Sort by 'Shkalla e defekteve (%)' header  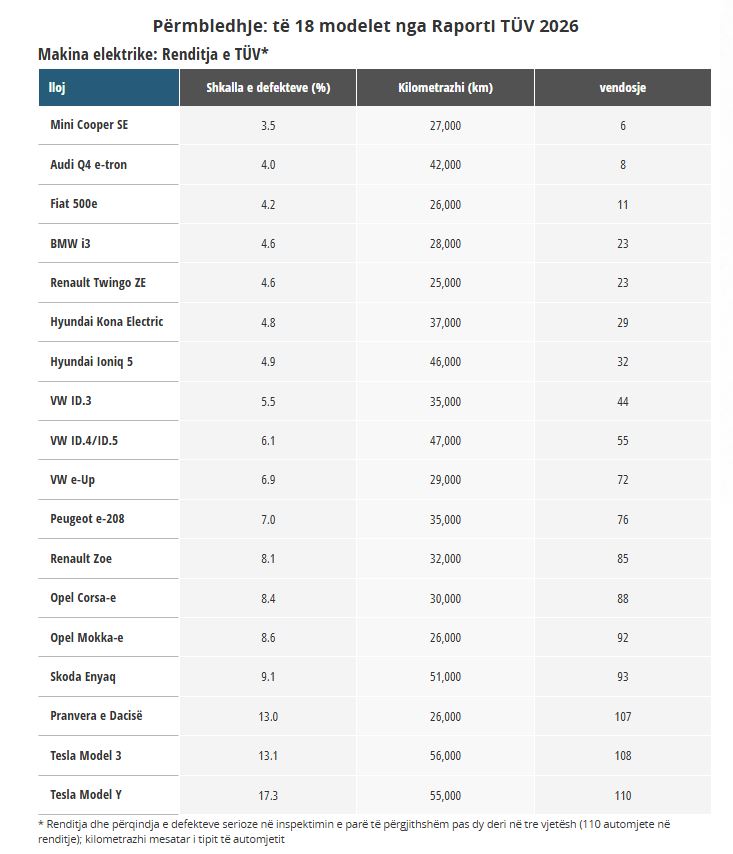tap(268, 87)
